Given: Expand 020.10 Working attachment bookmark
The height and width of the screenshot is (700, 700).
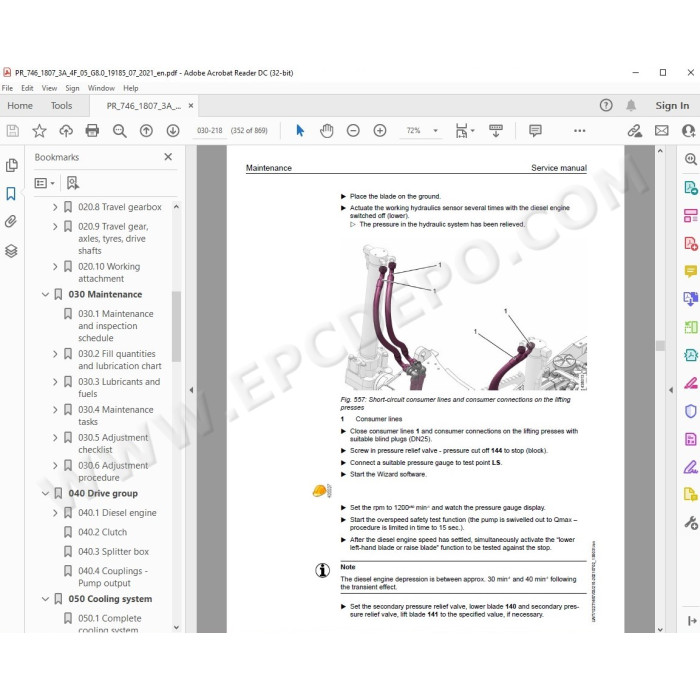Looking at the screenshot, I should pos(55,267).
